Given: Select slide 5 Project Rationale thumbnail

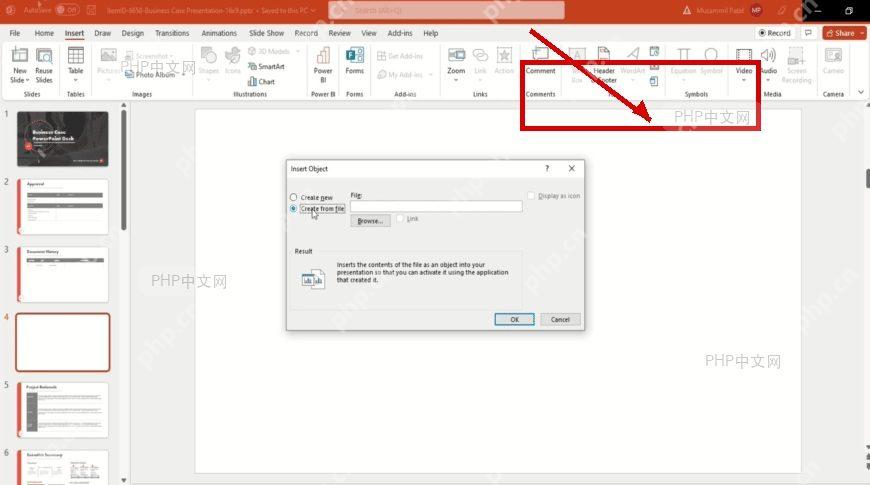Looking at the screenshot, I should coord(63,410).
